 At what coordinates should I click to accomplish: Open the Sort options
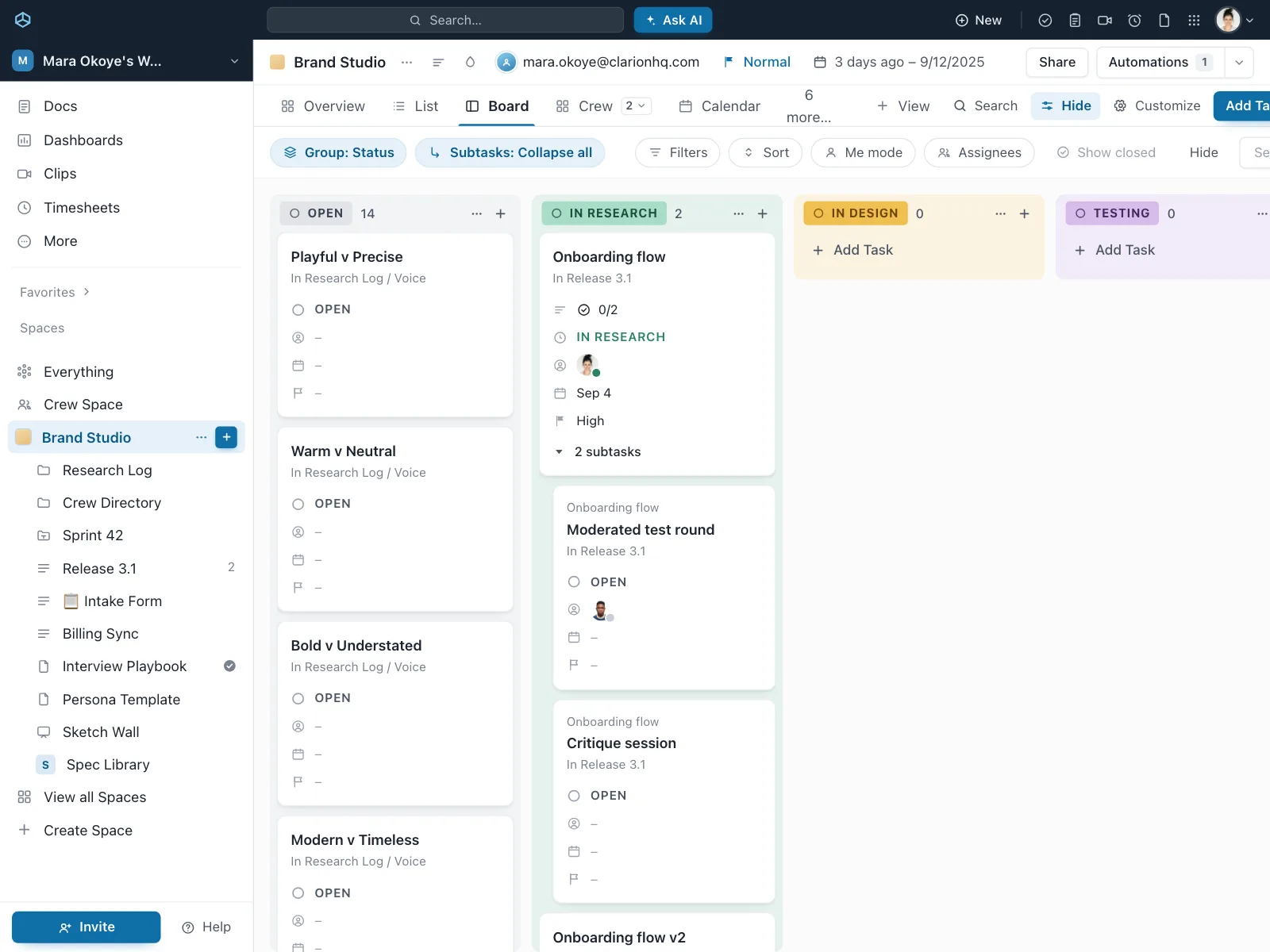765,152
